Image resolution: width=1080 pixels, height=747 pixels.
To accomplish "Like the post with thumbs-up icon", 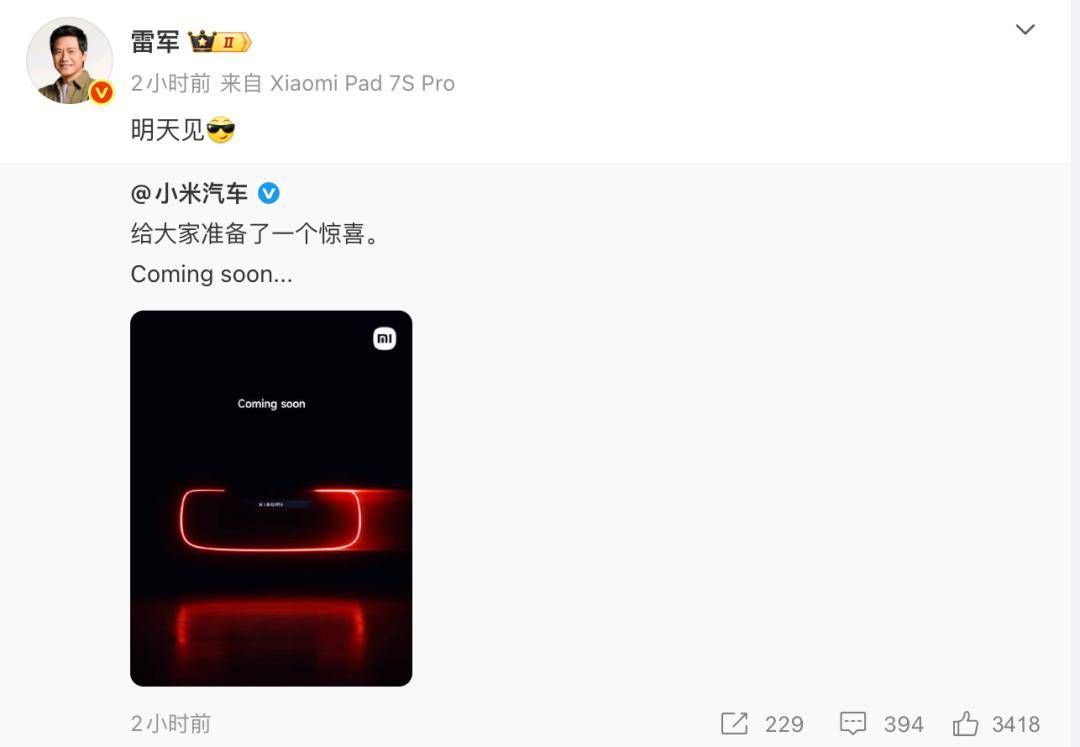I will 965,723.
